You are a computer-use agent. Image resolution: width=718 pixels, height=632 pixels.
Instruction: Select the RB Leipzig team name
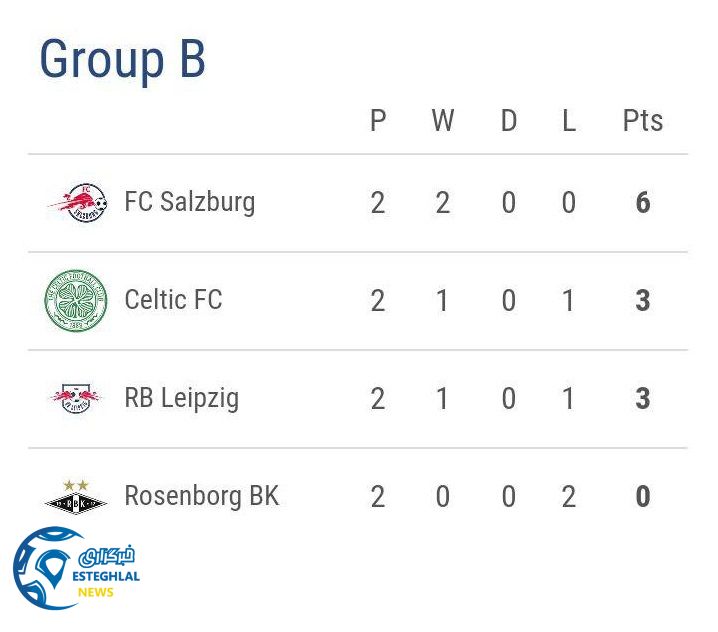pyautogui.click(x=181, y=398)
